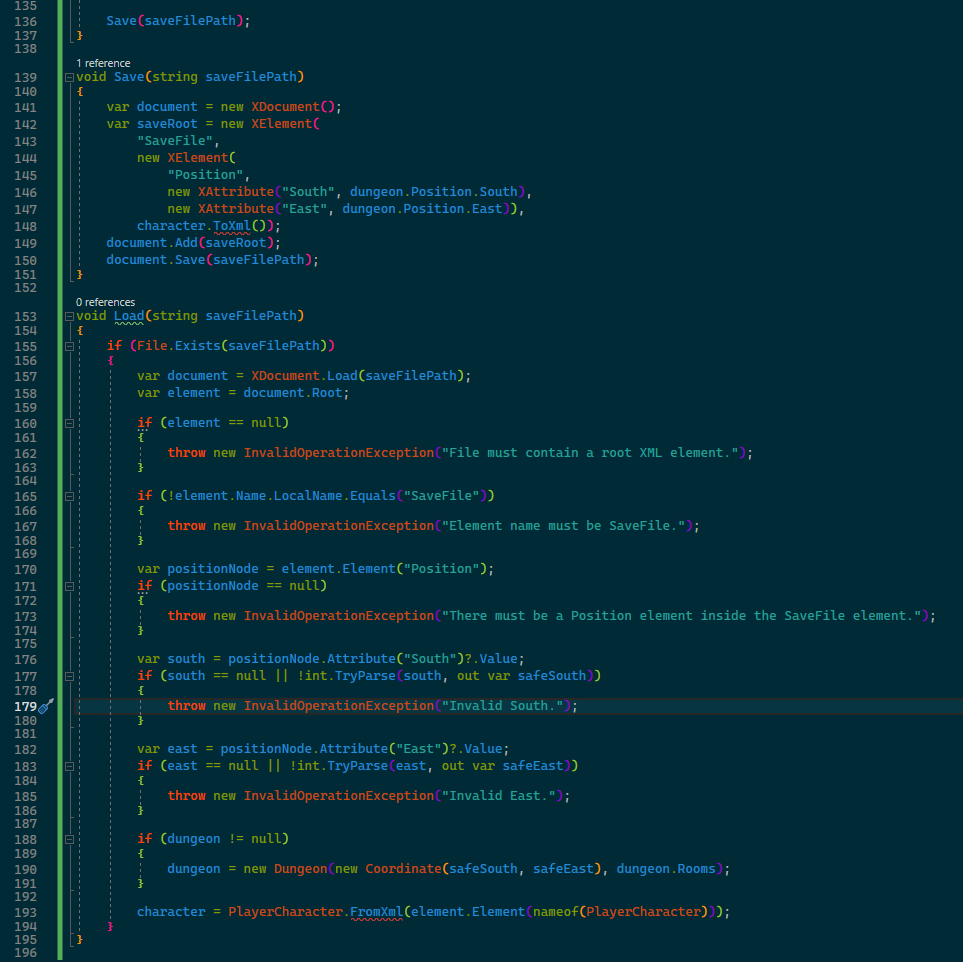The image size is (963, 962).
Task: Open the screwdriver quick actions icon on line 179
Action: pos(46,706)
